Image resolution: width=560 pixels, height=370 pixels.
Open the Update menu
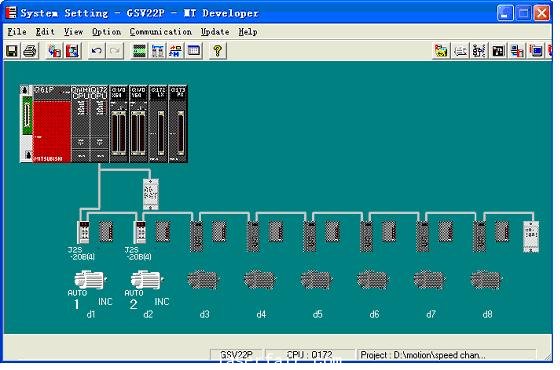click(215, 32)
